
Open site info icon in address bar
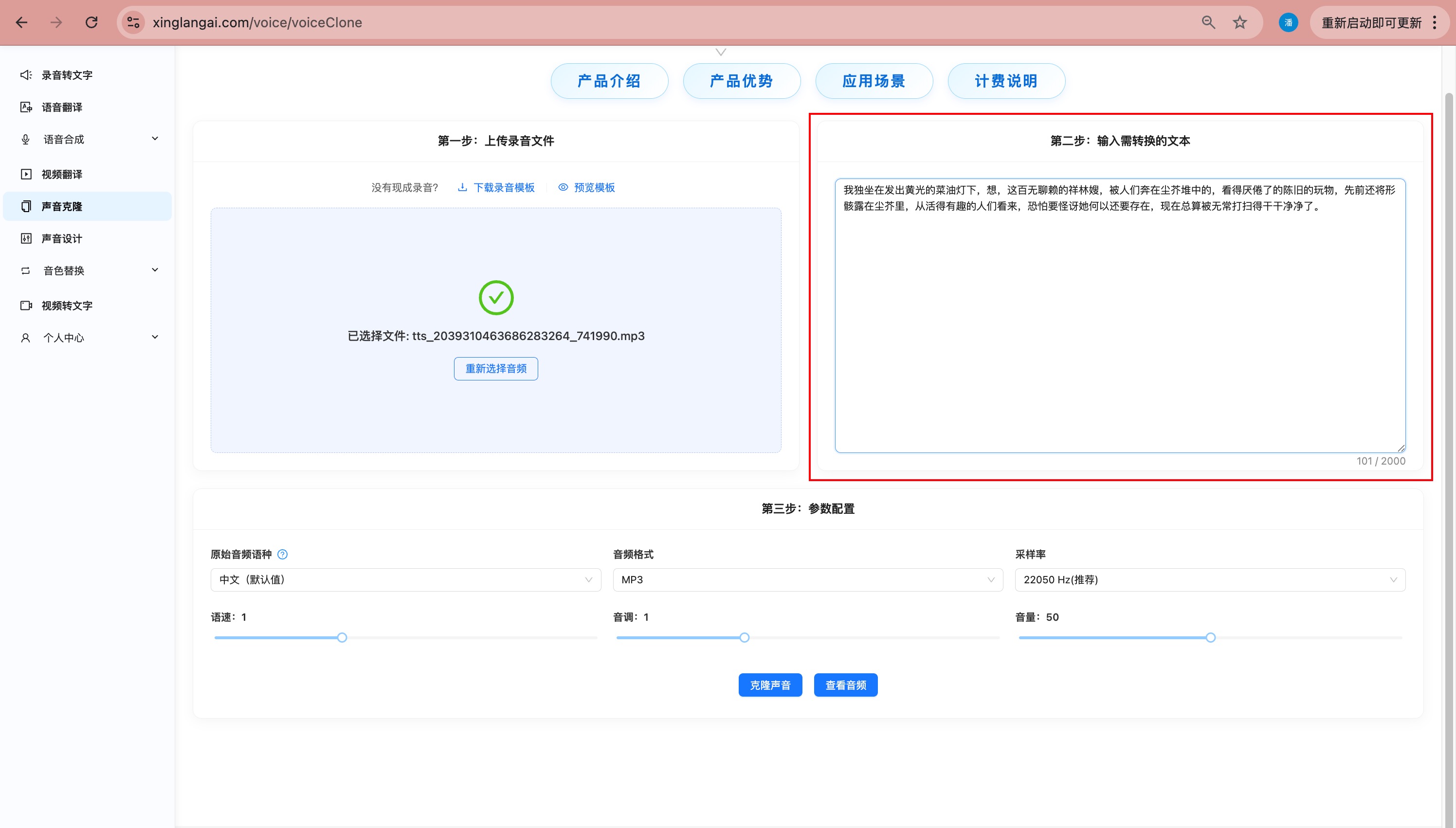tap(133, 22)
